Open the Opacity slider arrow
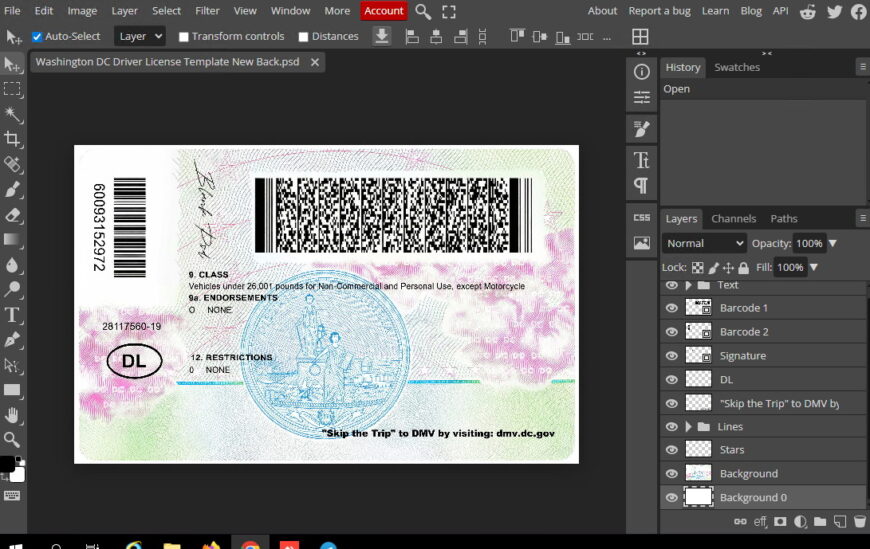The height and width of the screenshot is (549, 870). tap(833, 243)
